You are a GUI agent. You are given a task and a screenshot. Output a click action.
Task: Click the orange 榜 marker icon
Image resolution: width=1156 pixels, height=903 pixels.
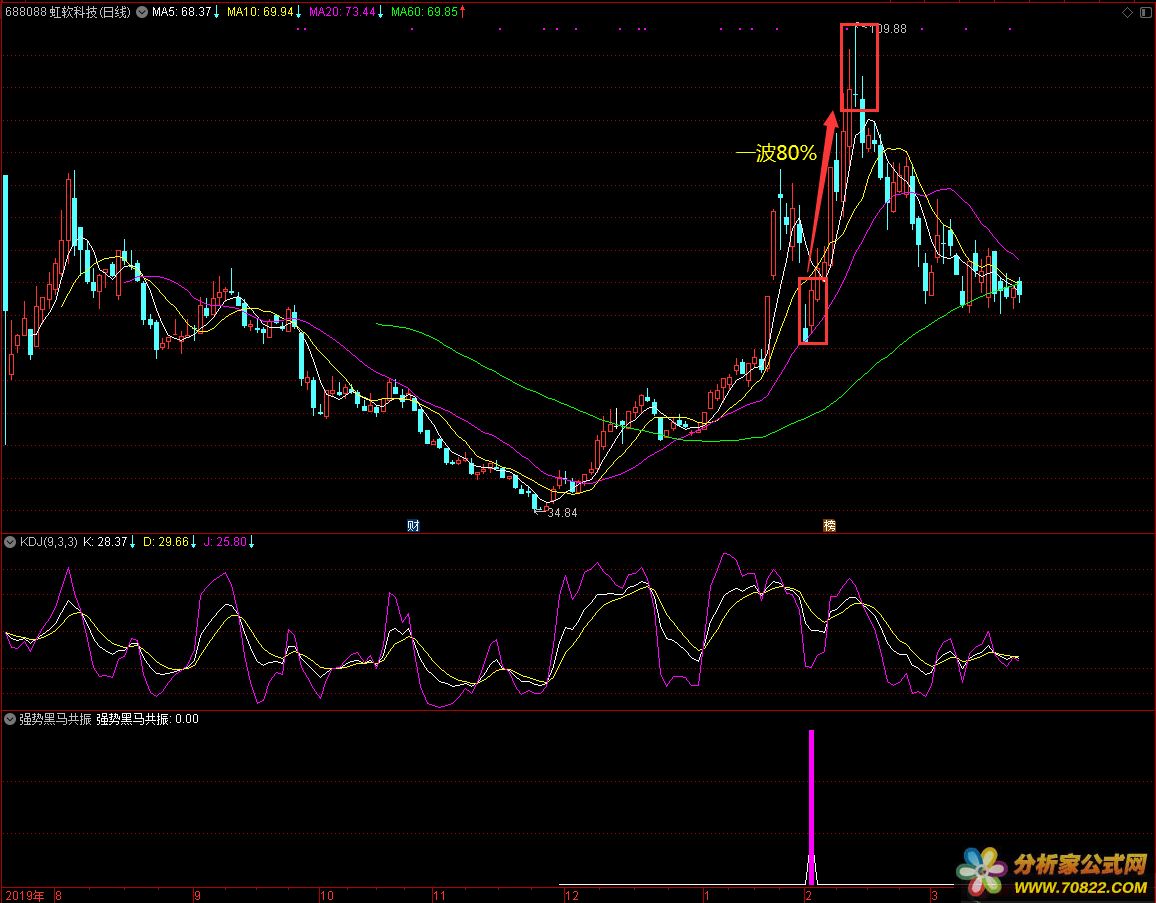coord(828,525)
